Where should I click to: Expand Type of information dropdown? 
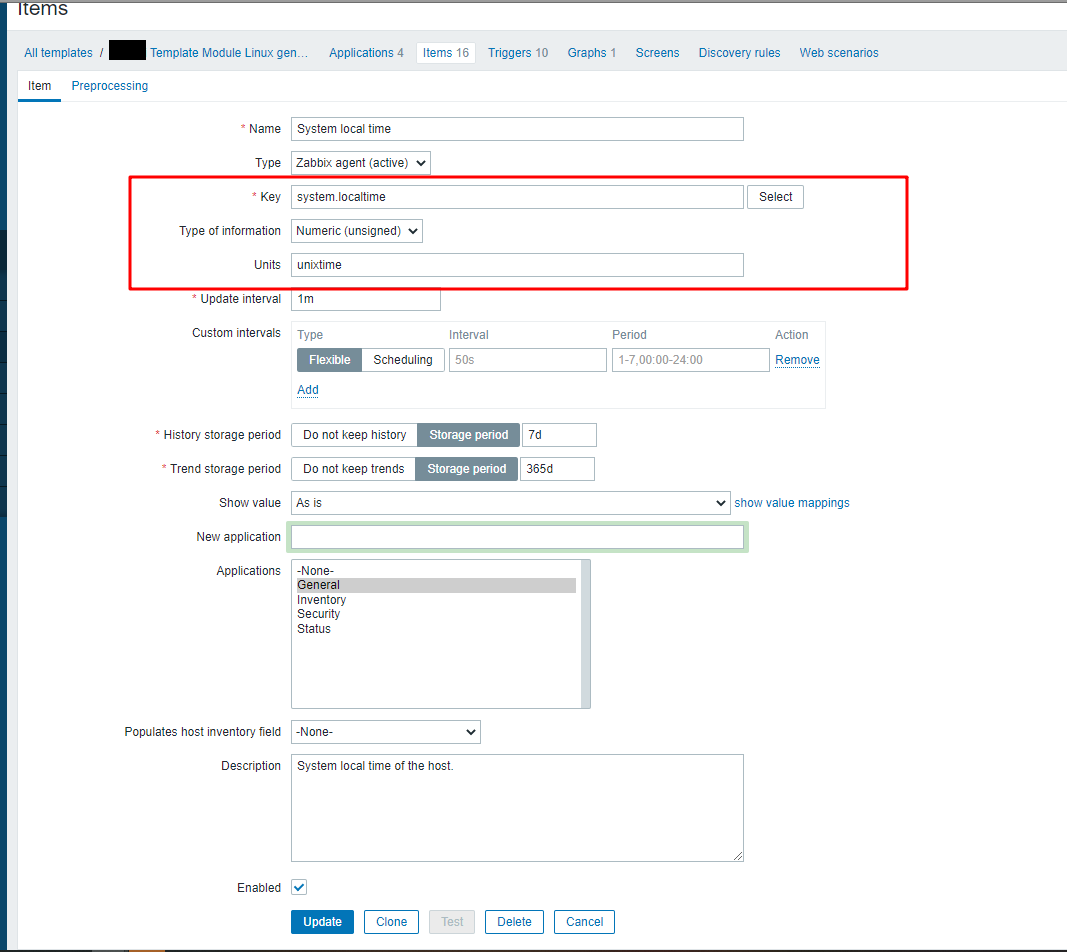tap(357, 231)
